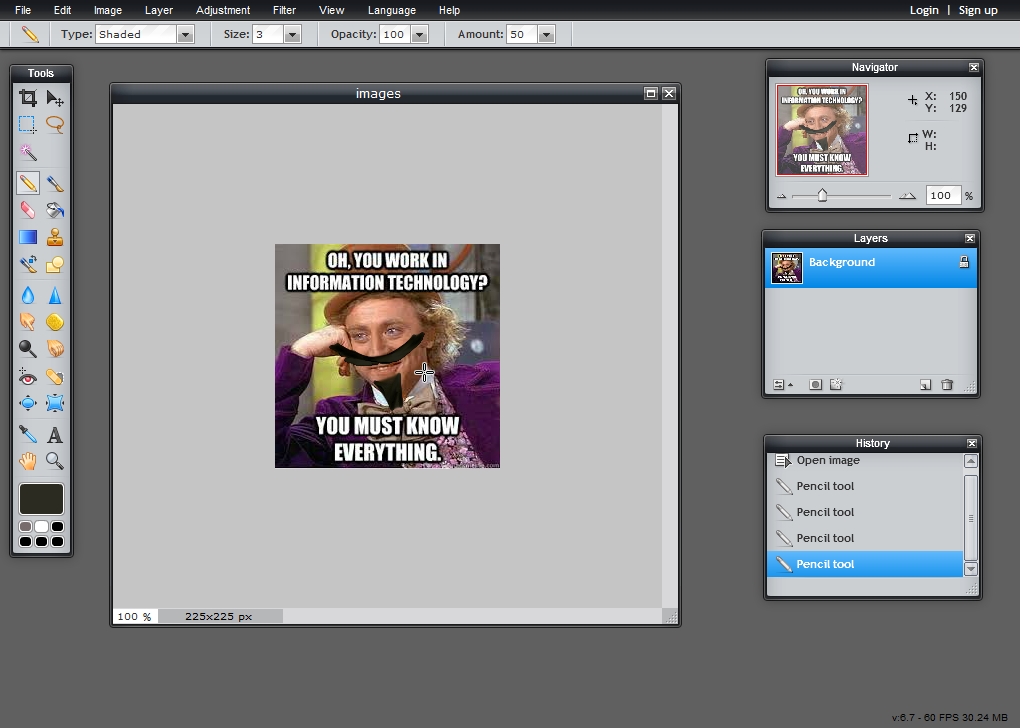Click the main foreground color swatch

coord(41,499)
